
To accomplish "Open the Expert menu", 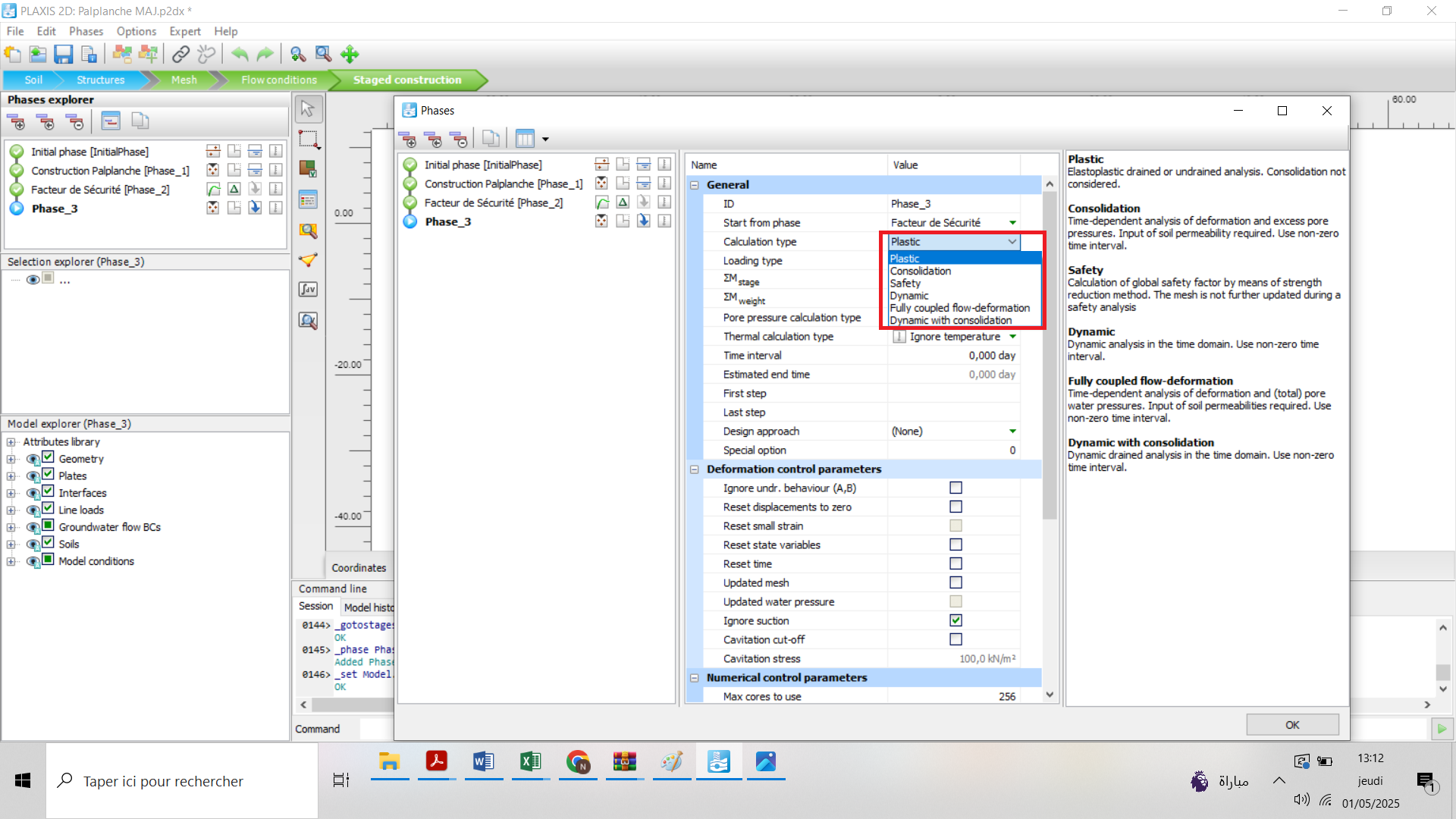I will click(185, 31).
